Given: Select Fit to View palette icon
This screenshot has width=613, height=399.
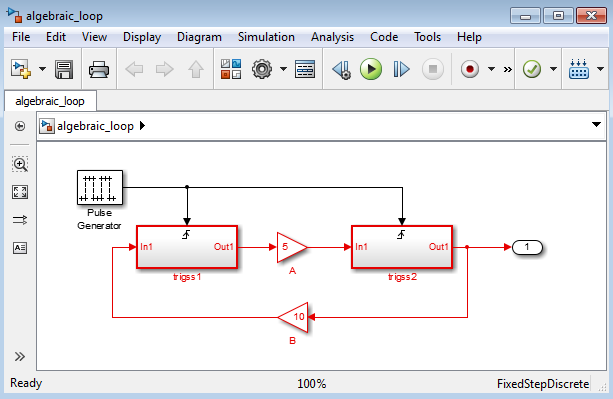Looking at the screenshot, I should click(20, 192).
